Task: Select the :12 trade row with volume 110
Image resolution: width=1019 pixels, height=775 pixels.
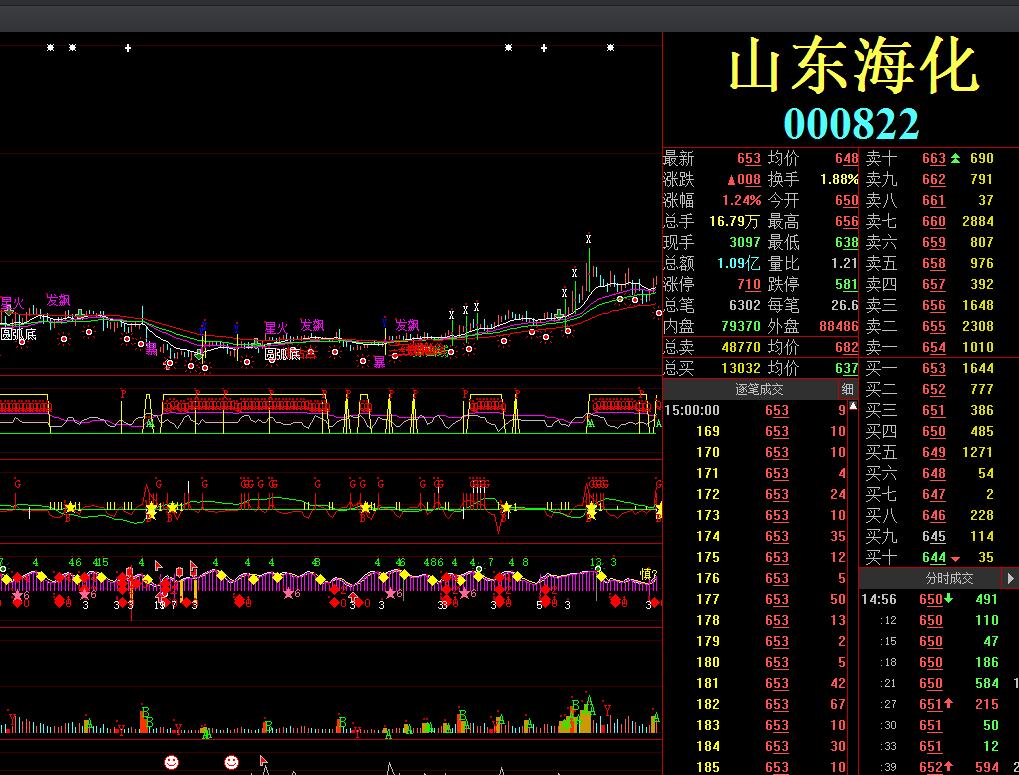Action: point(938,620)
